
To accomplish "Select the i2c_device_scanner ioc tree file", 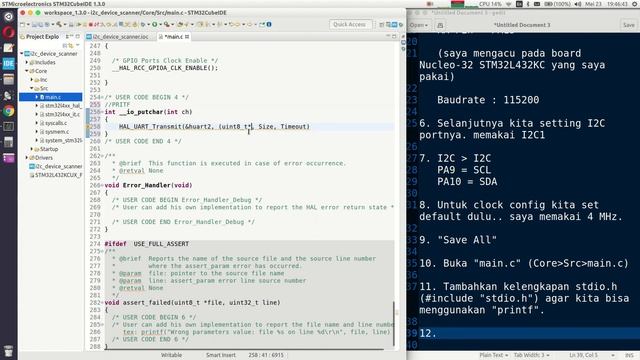I will pos(56,166).
